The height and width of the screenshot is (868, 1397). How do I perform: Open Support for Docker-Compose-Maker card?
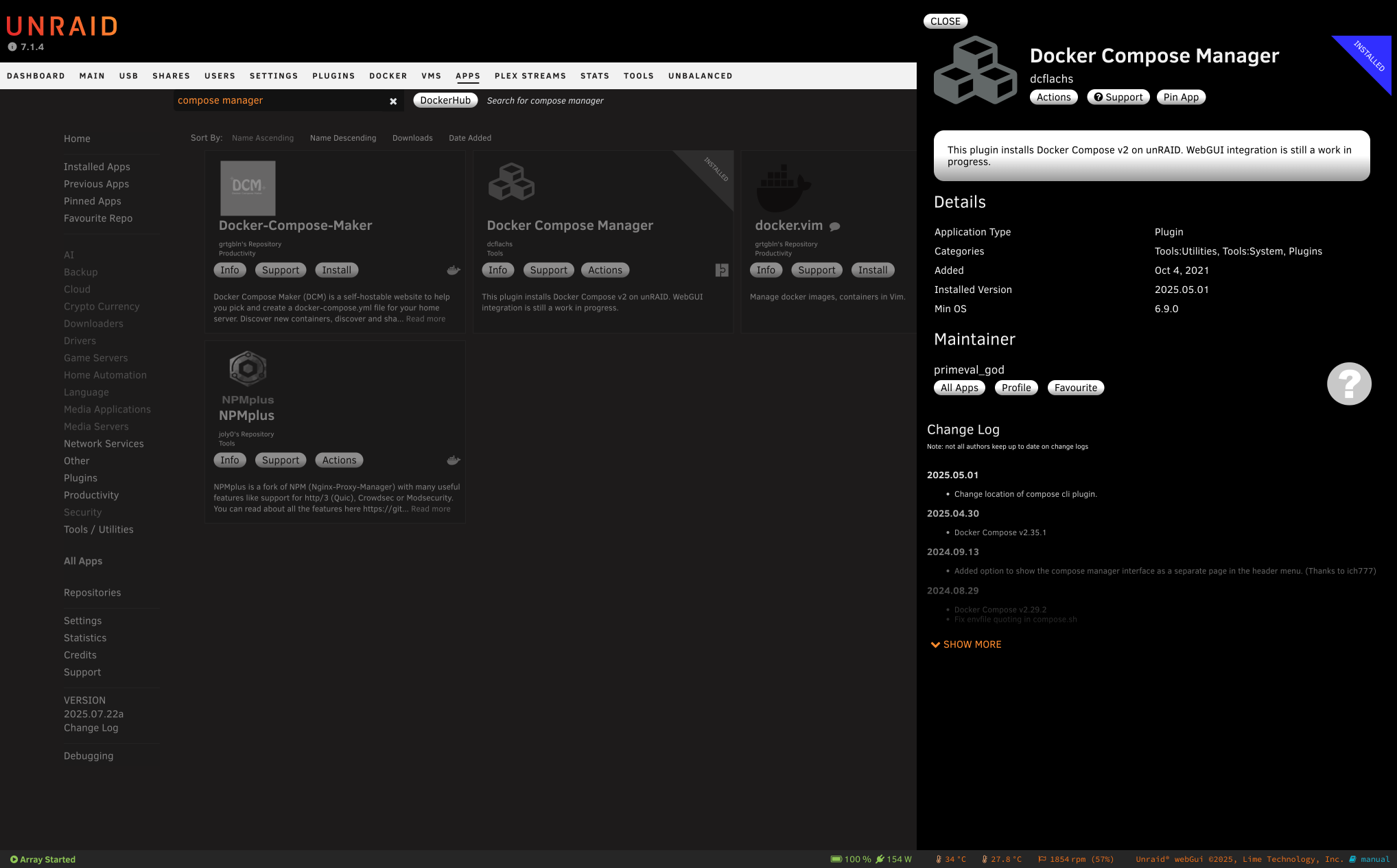(281, 270)
